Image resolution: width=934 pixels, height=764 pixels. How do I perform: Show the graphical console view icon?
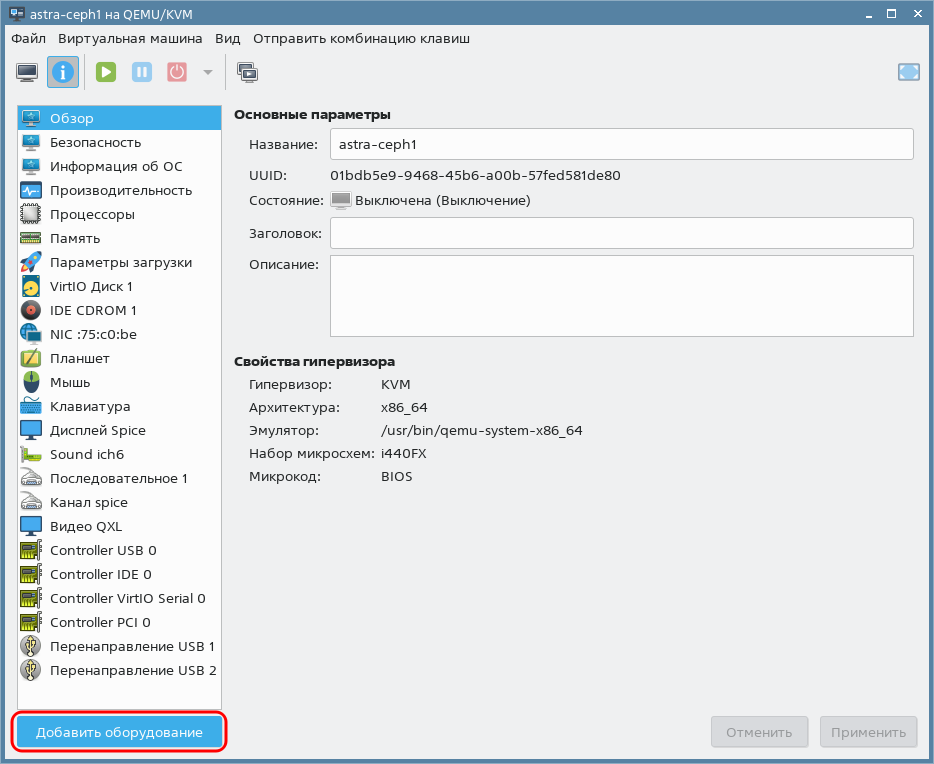point(27,72)
